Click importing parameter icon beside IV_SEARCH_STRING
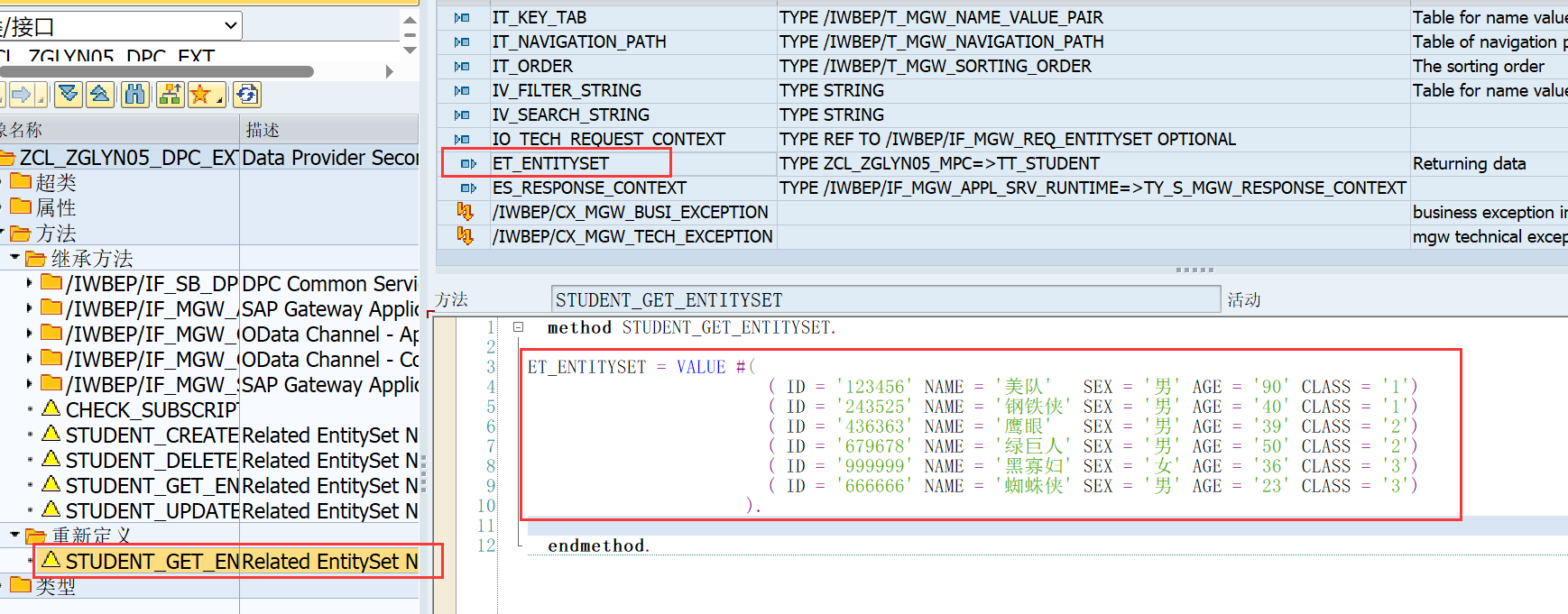The width and height of the screenshot is (1568, 614). coord(462,115)
